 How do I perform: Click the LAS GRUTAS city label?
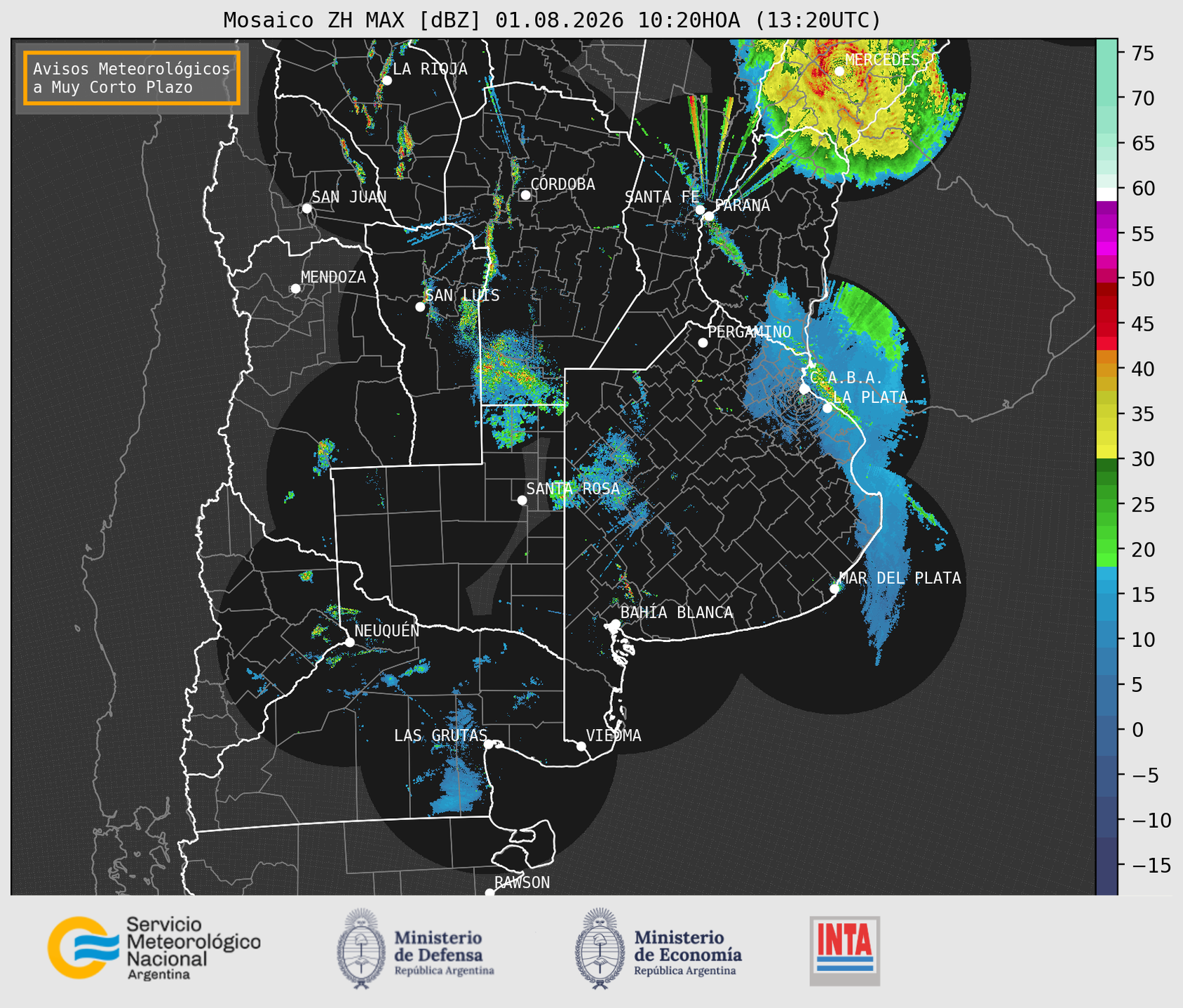[x=440, y=735]
